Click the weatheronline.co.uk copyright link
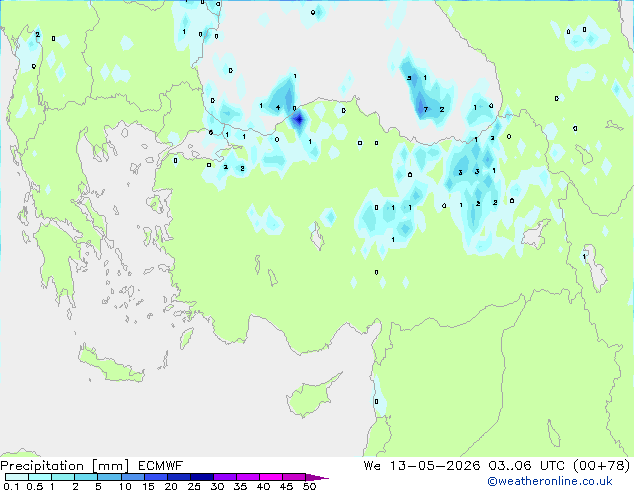Viewport: 634px width, 490px height. click(x=550, y=481)
